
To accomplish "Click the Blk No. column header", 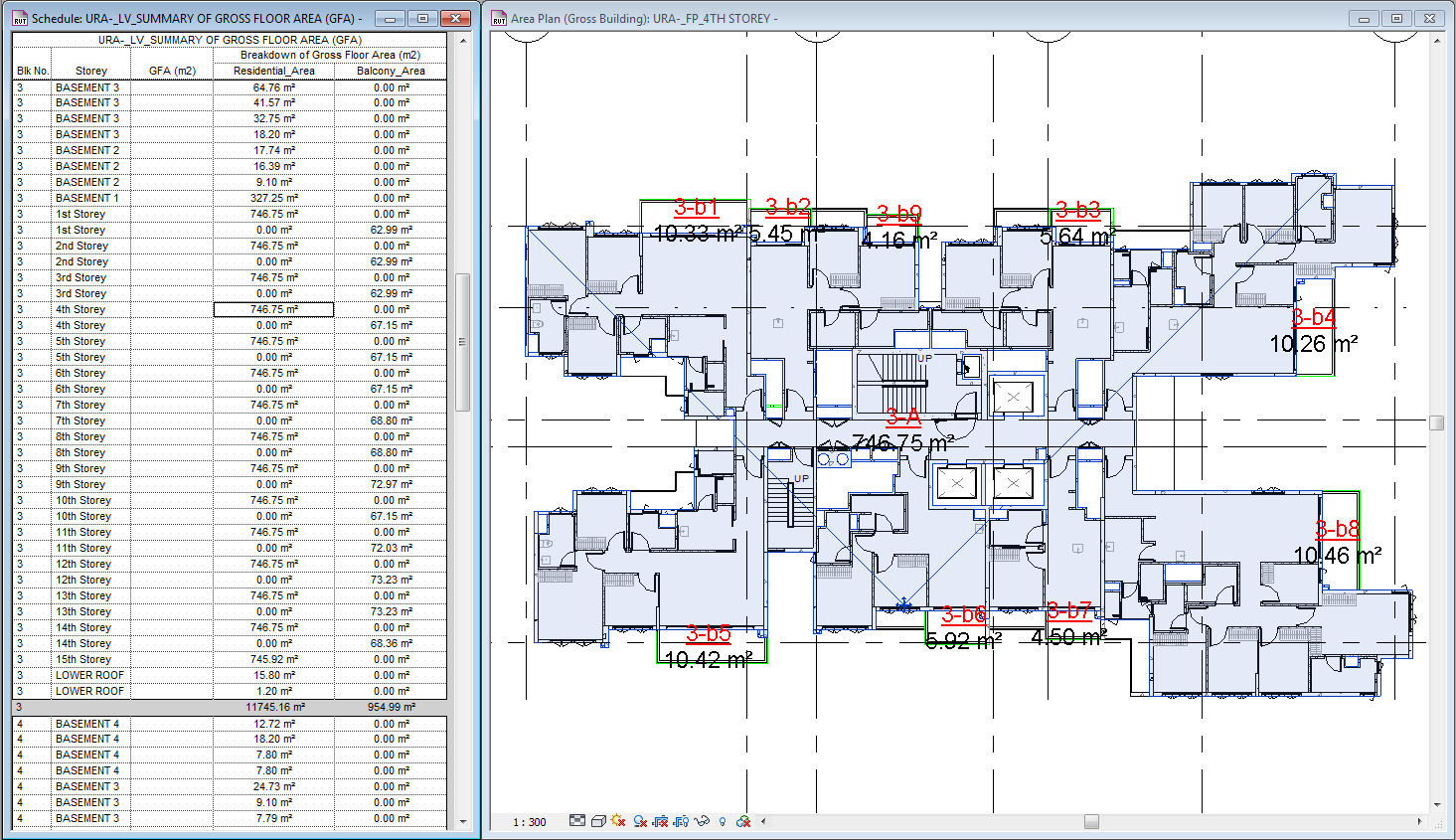I will tap(31, 70).
